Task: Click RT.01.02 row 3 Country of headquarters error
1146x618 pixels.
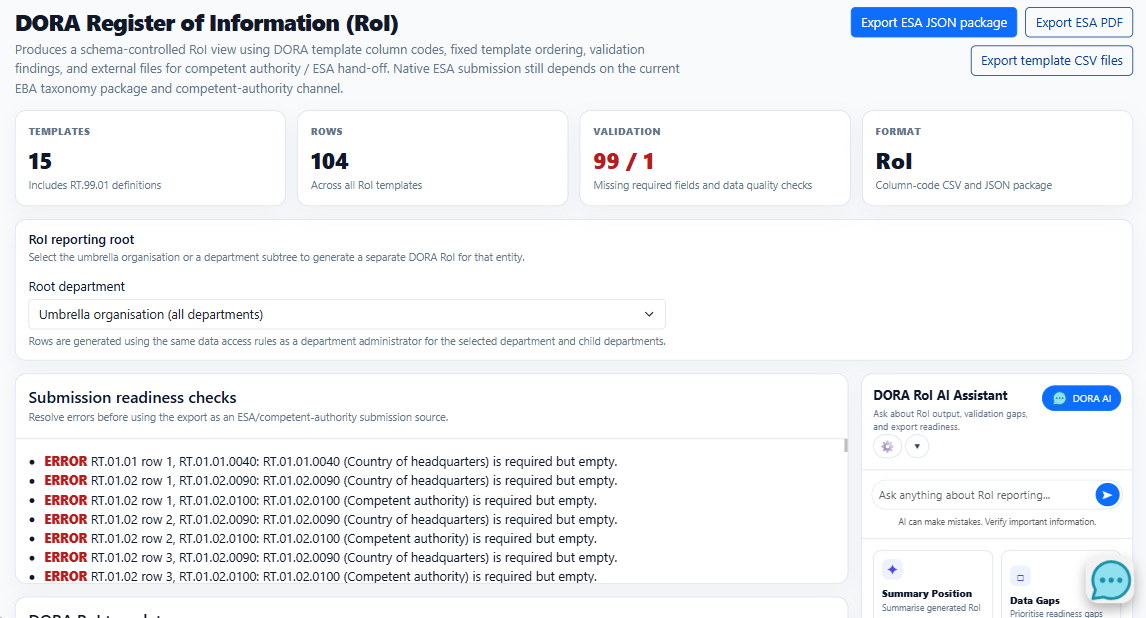Action: 330,557
